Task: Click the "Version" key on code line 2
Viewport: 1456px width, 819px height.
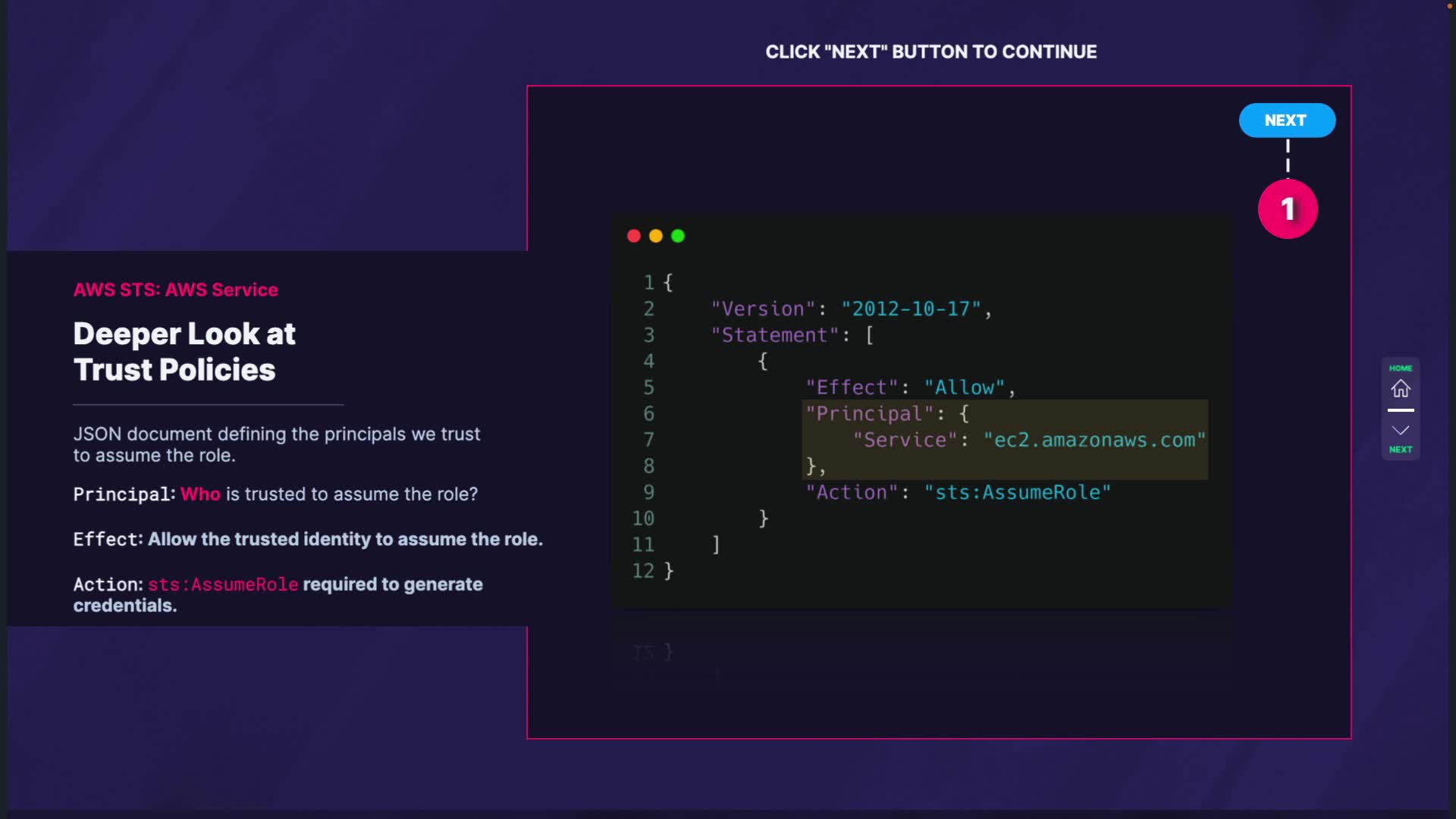Action: [762, 309]
